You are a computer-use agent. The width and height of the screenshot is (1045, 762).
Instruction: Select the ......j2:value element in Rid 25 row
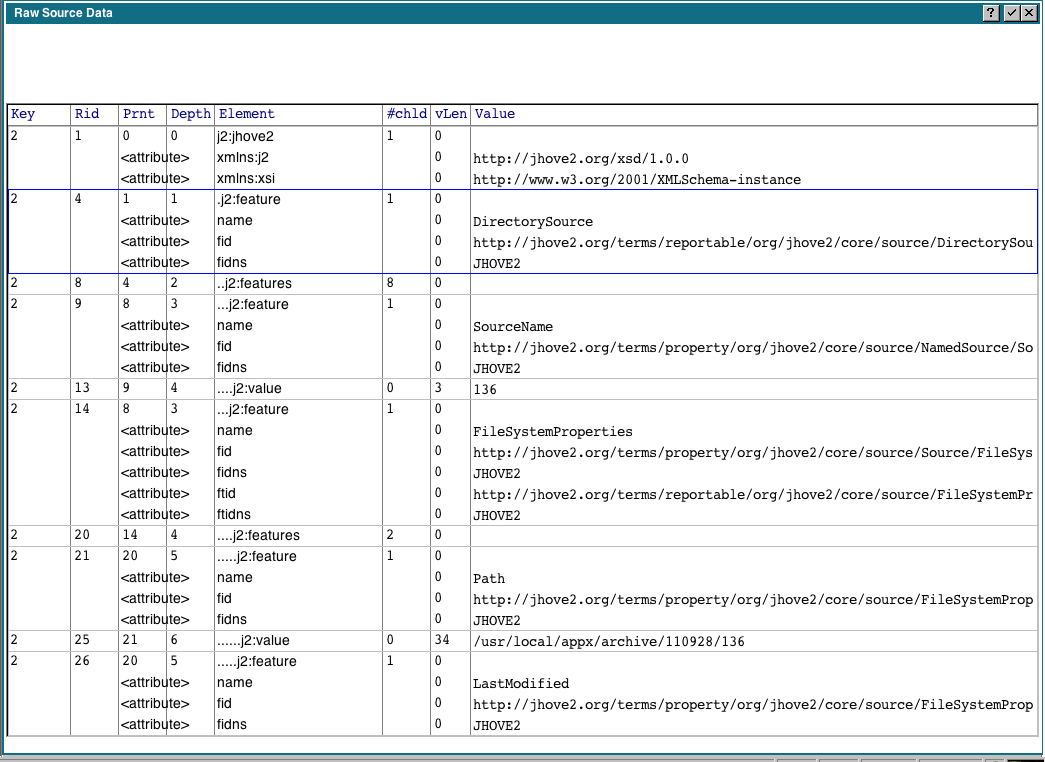tap(253, 641)
